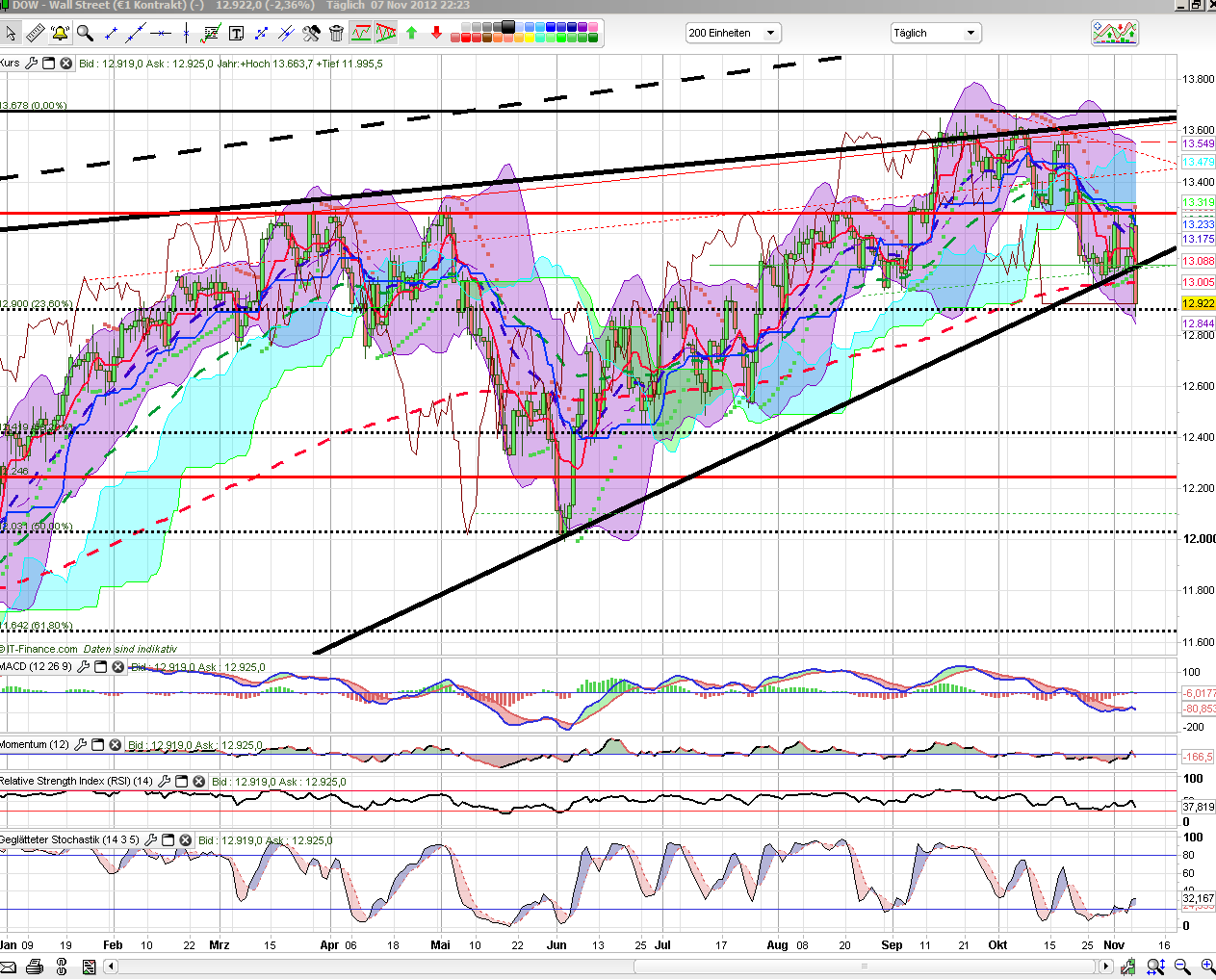Viewport: 1216px width, 980px height.
Task: Activate the magnifying glass zoom tool
Action: pos(86,33)
